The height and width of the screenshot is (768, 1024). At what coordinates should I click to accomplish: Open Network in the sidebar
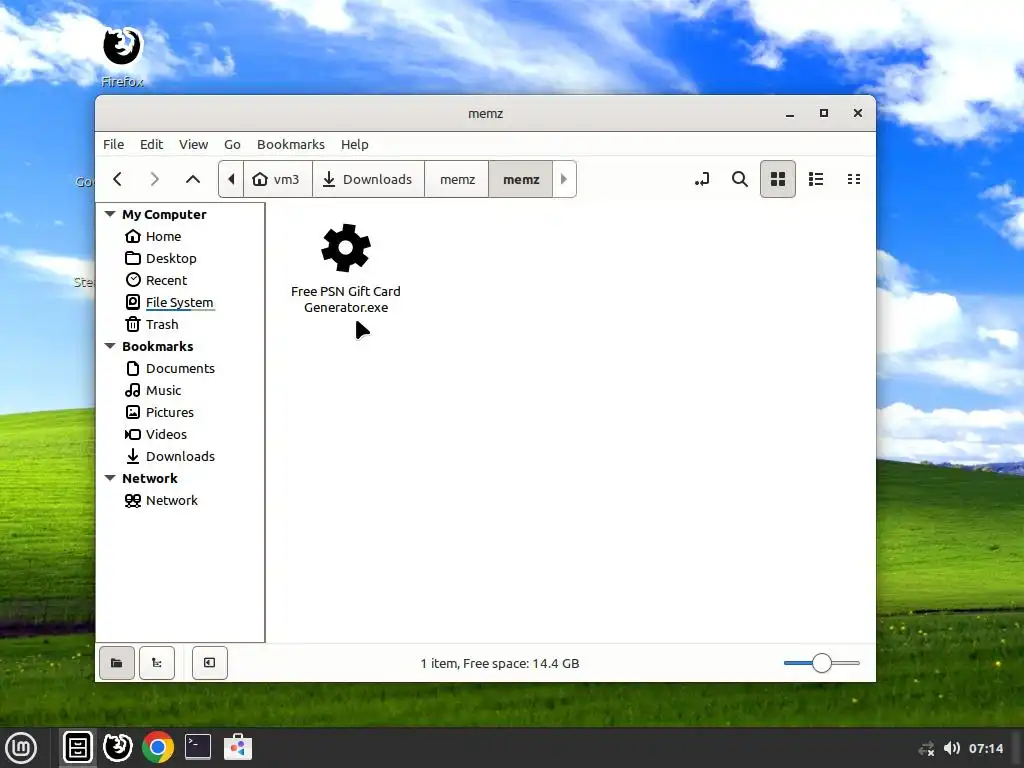tap(171, 500)
